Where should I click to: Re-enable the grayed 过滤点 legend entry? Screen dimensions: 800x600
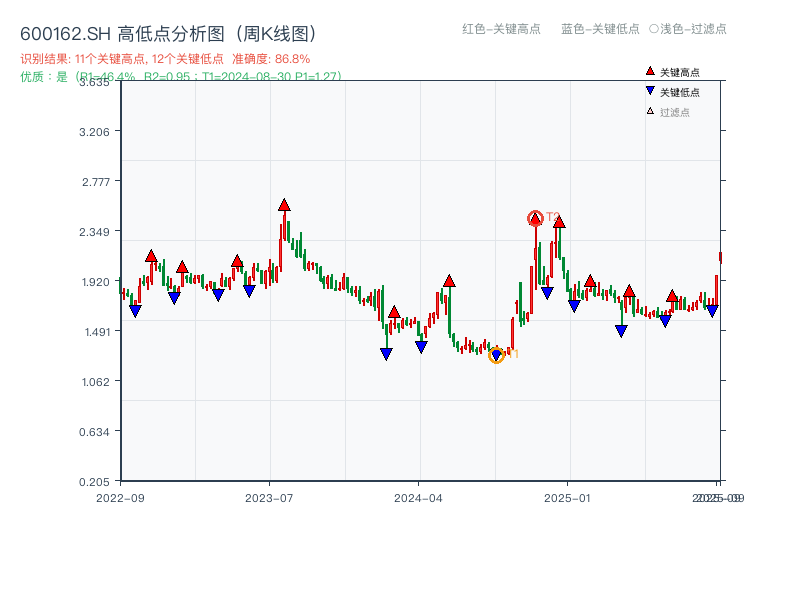coord(670,110)
